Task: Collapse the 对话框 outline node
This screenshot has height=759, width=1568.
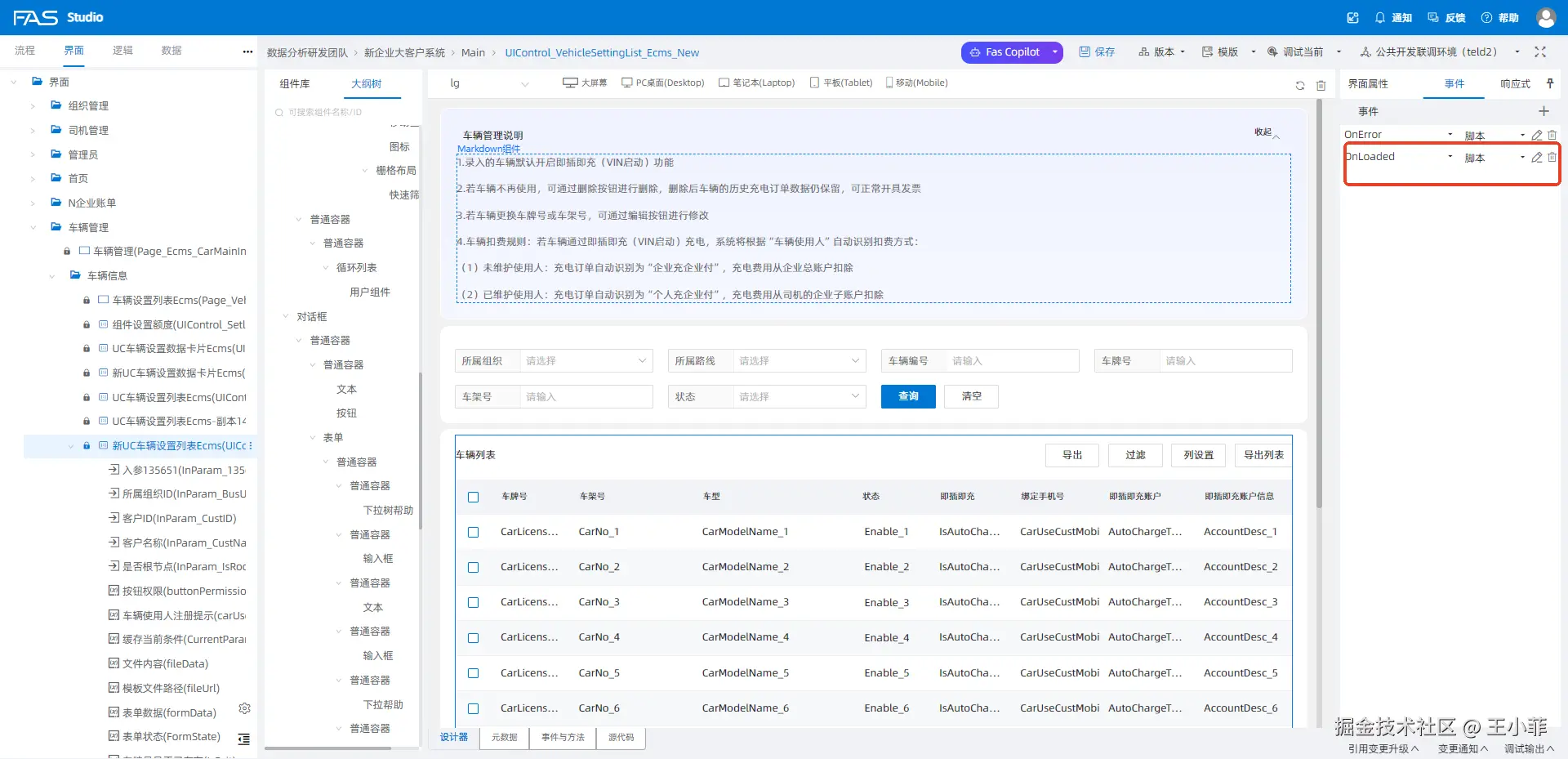Action: tap(286, 316)
